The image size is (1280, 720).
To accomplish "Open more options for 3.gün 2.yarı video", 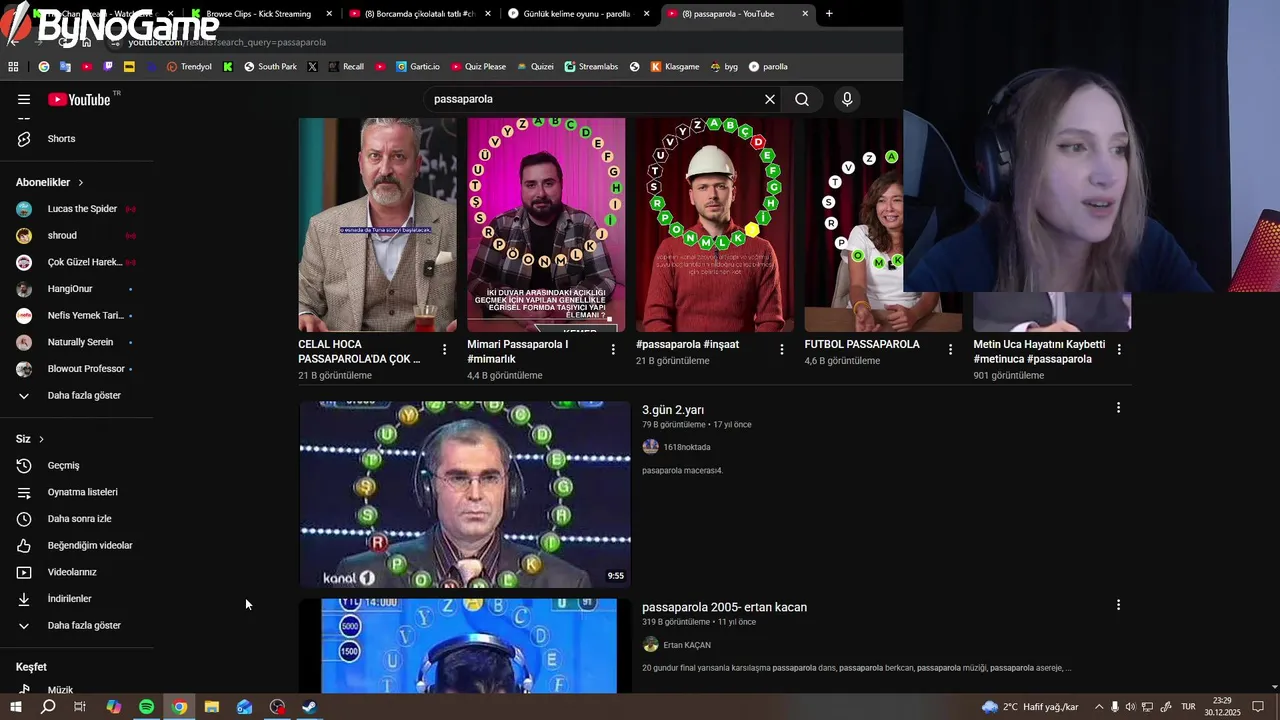I will (1118, 408).
